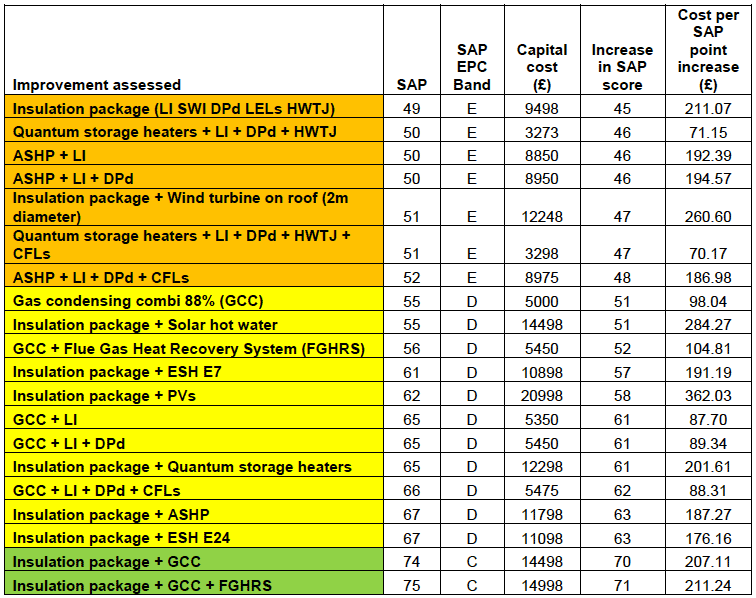
Task: Select capital cost 3273
Action: pos(542,132)
